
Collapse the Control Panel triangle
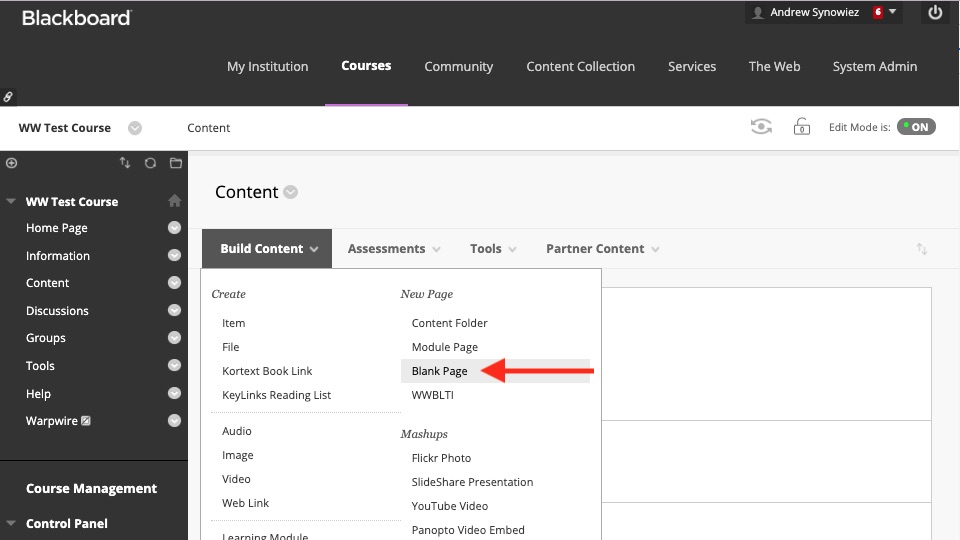tap(10, 523)
